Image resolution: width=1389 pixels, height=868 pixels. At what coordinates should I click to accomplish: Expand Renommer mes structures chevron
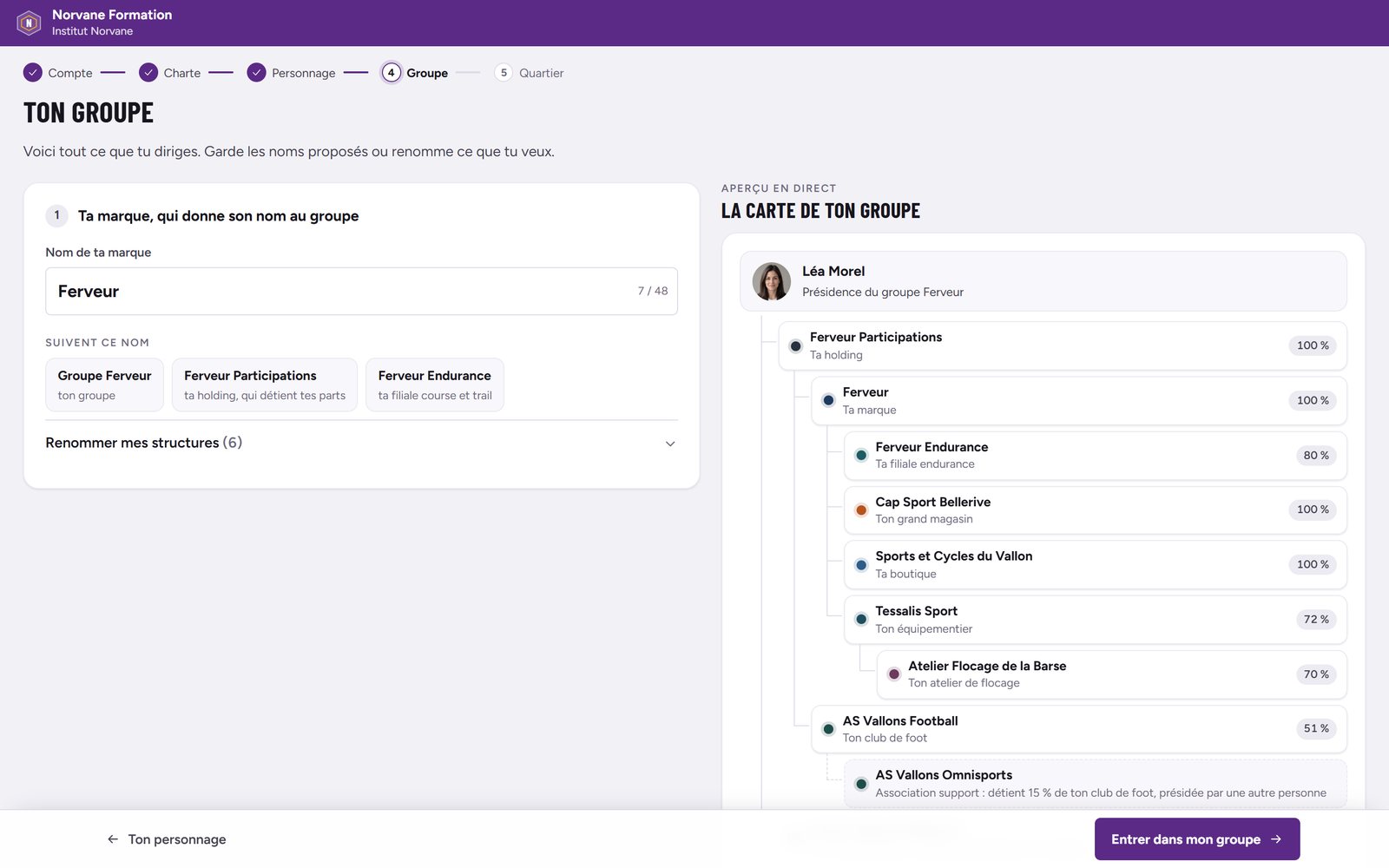click(x=670, y=444)
